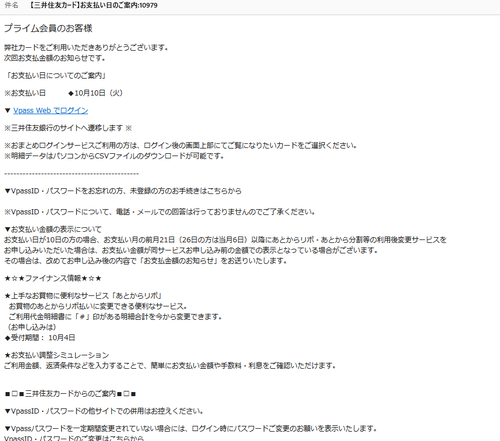The width and height of the screenshot is (500, 441).
Task: Click the line starting お支払い日が10日の方の場合
Action: (225, 240)
